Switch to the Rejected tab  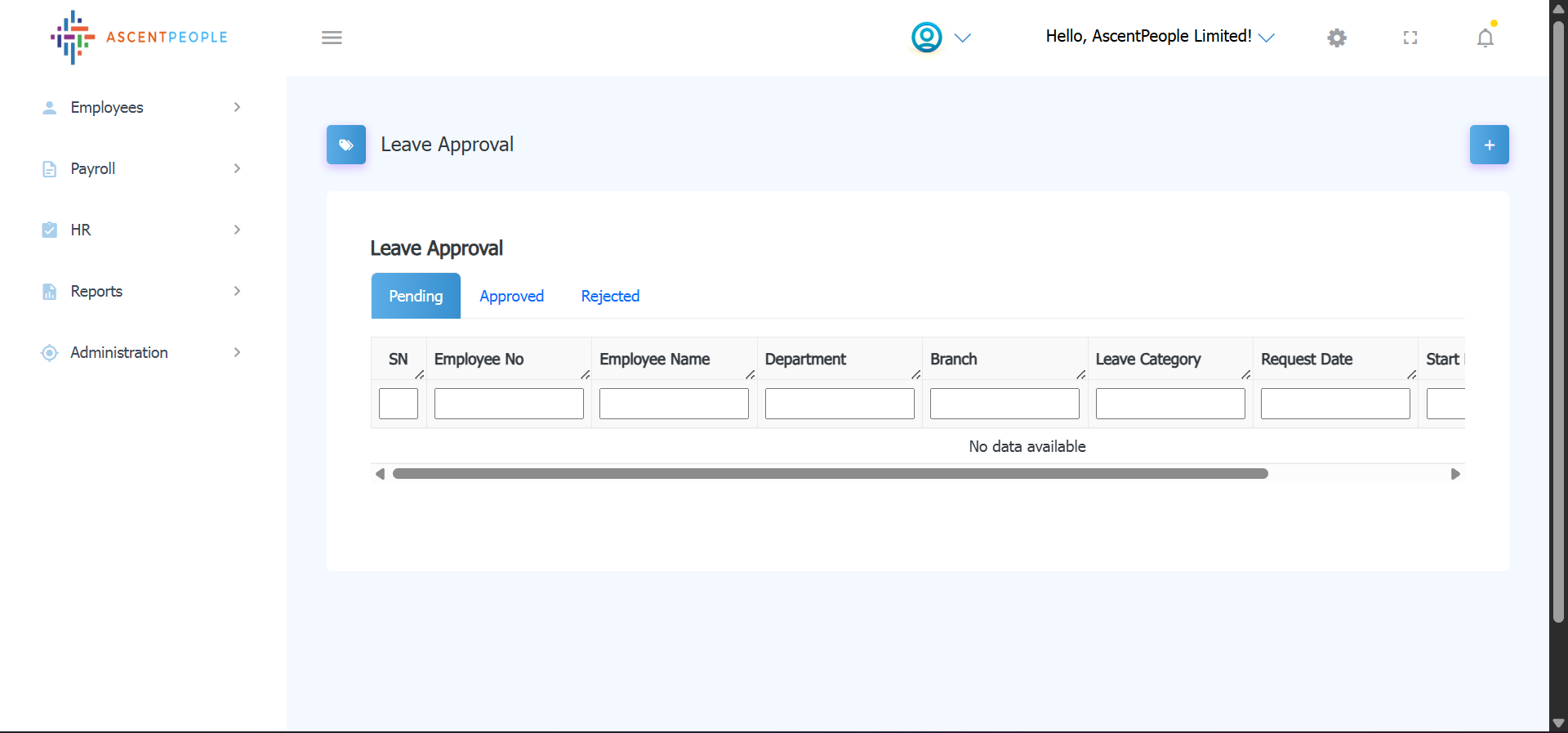(610, 296)
